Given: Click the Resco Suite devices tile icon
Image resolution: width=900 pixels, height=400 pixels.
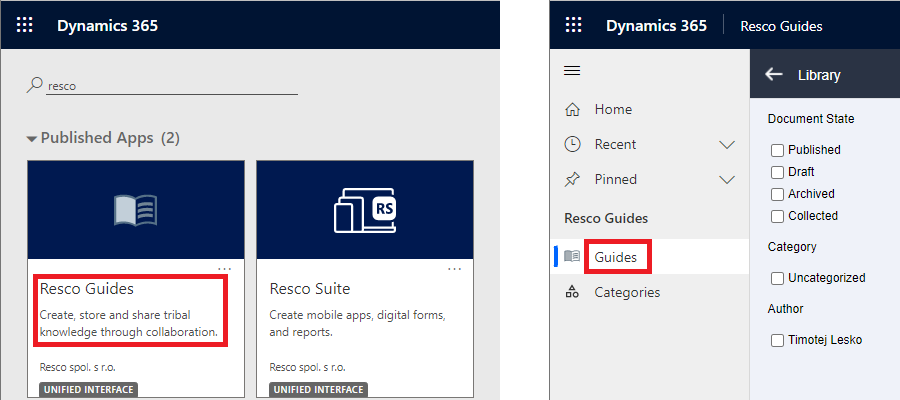Looking at the screenshot, I should 364,211.
